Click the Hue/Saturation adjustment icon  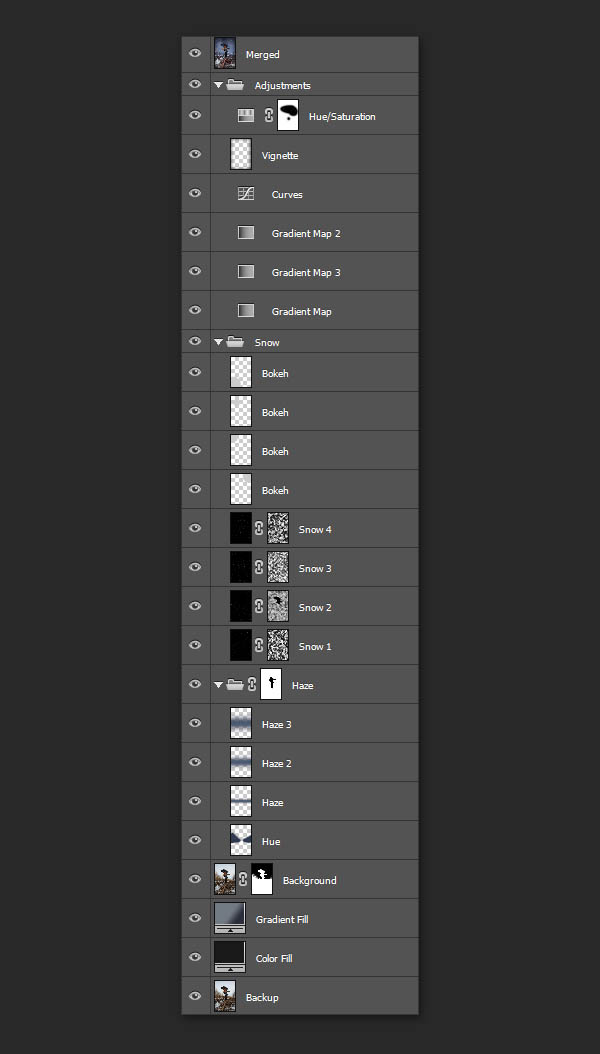coord(245,116)
